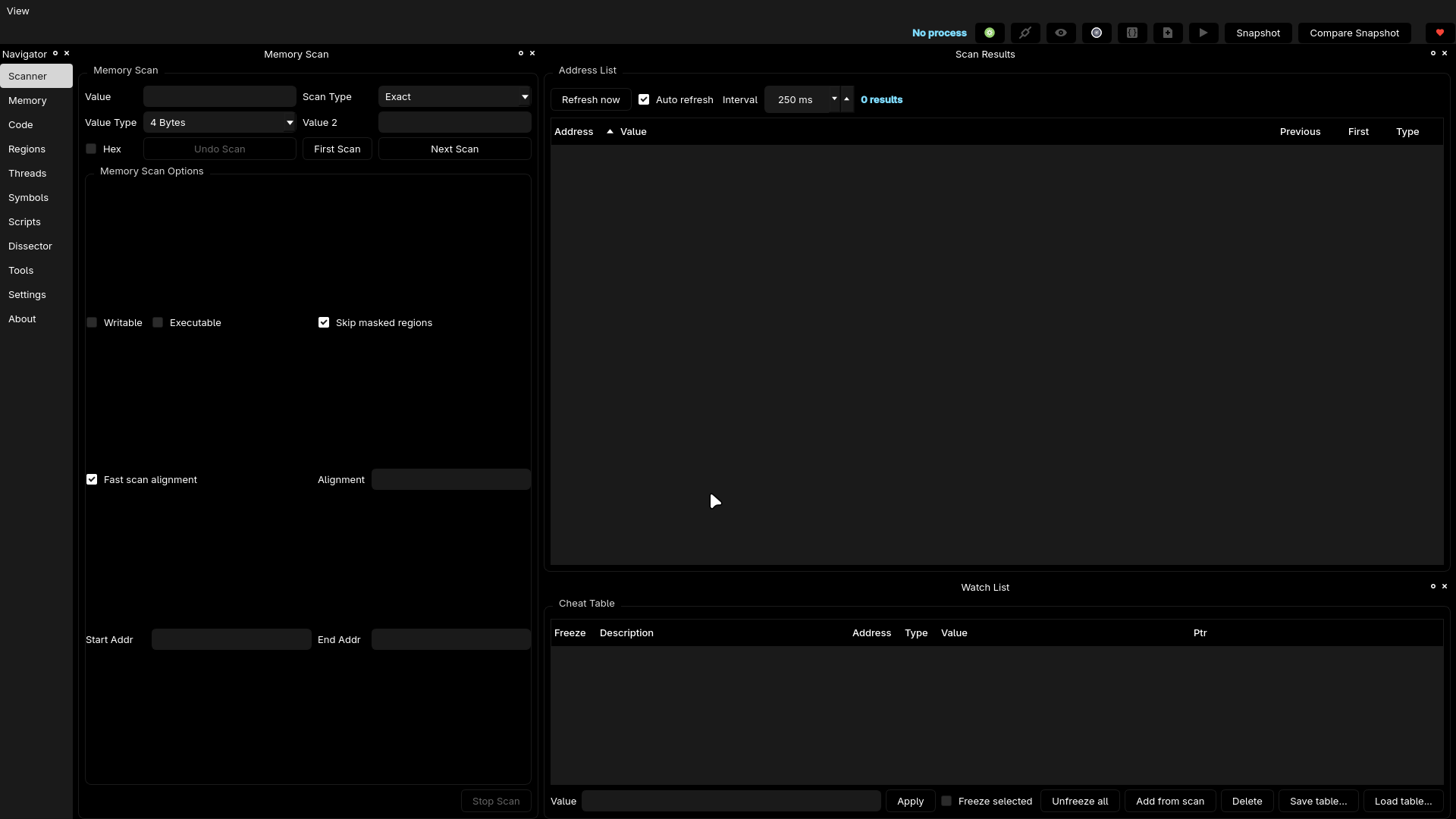Click the green process selector icon
Screen dimensions: 1456x819
[x=990, y=33]
